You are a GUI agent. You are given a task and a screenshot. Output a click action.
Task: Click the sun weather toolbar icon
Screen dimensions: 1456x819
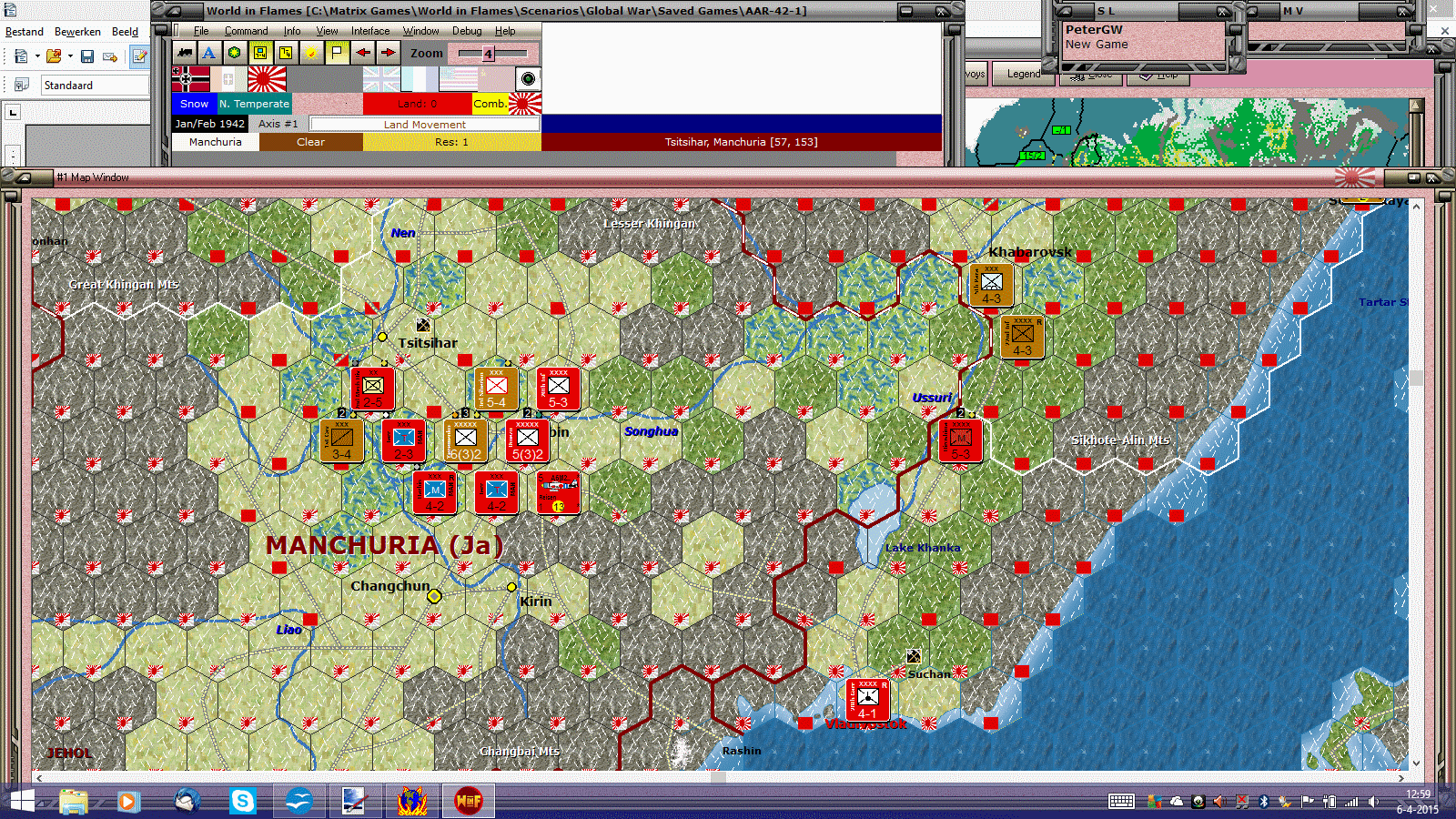pos(311,53)
